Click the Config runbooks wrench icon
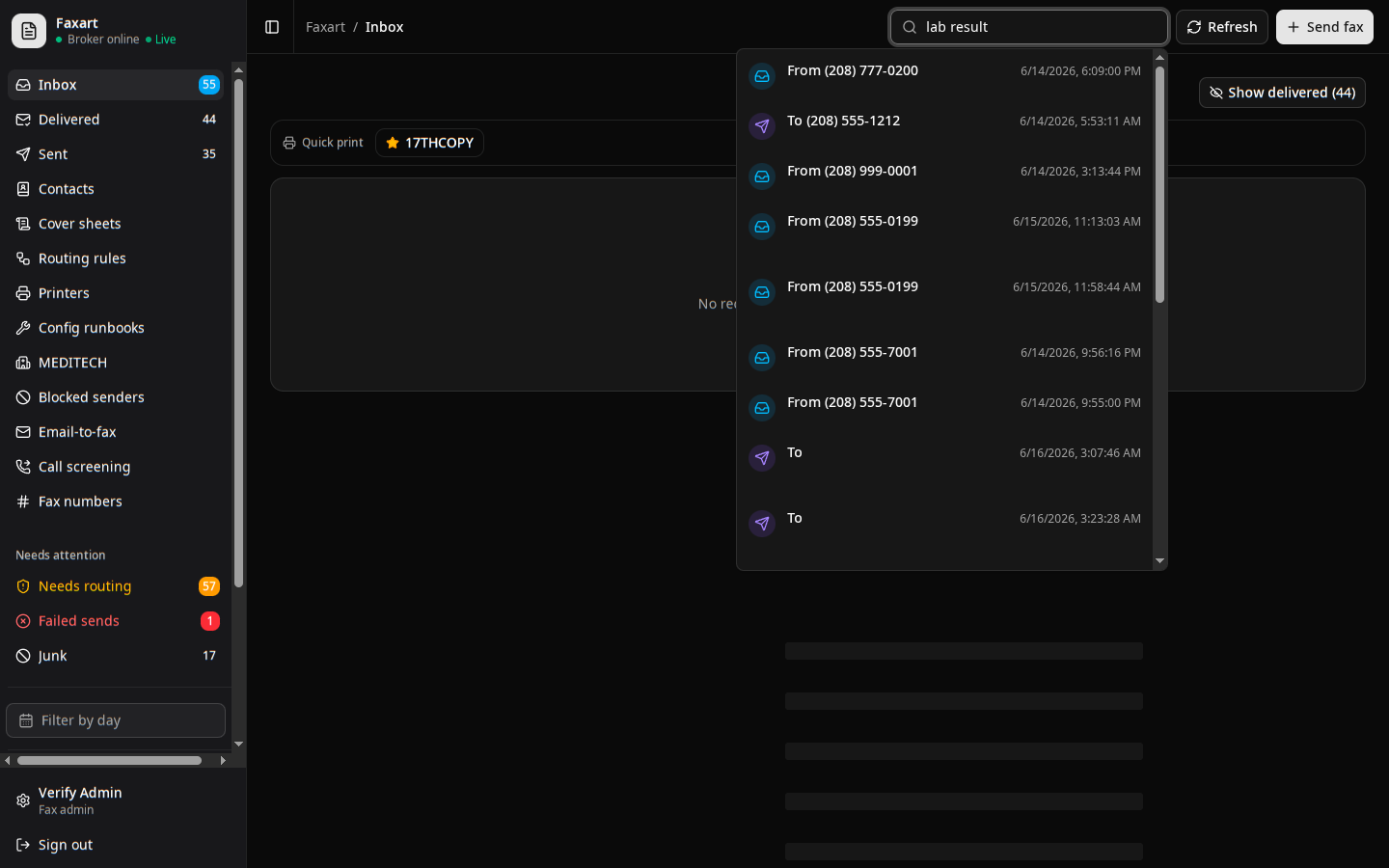 point(23,328)
